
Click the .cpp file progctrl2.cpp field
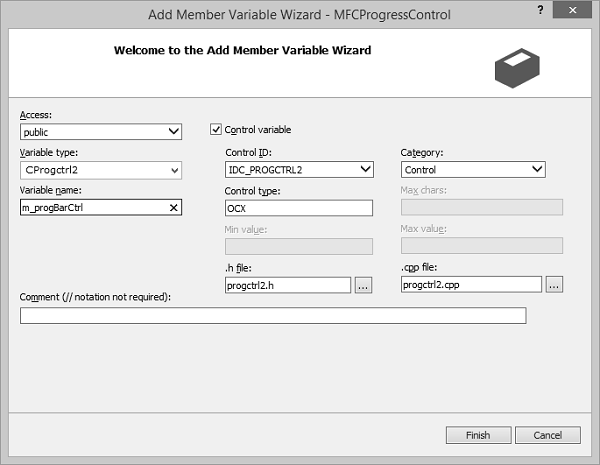pos(471,284)
